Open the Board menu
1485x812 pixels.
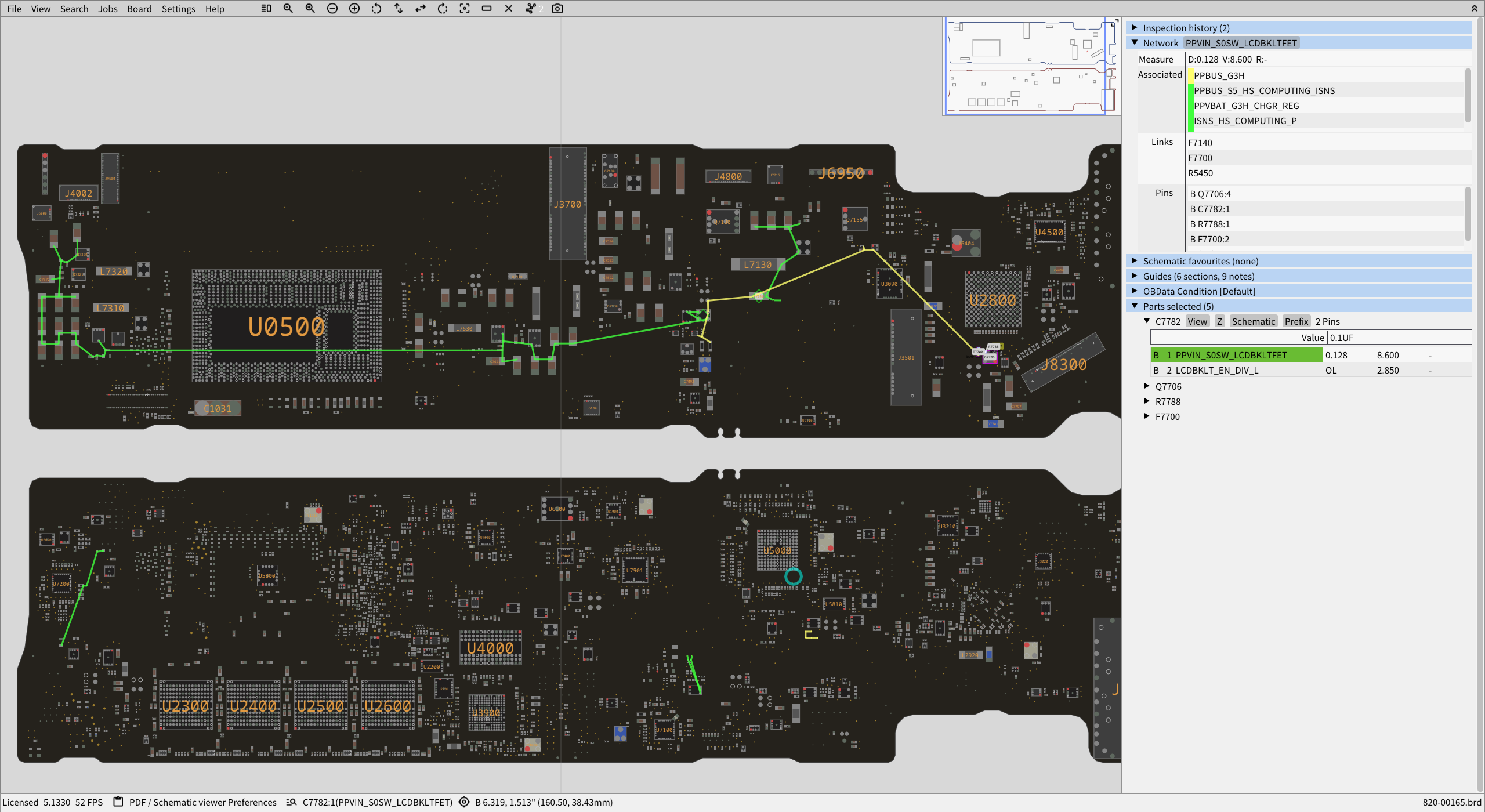pyautogui.click(x=139, y=9)
